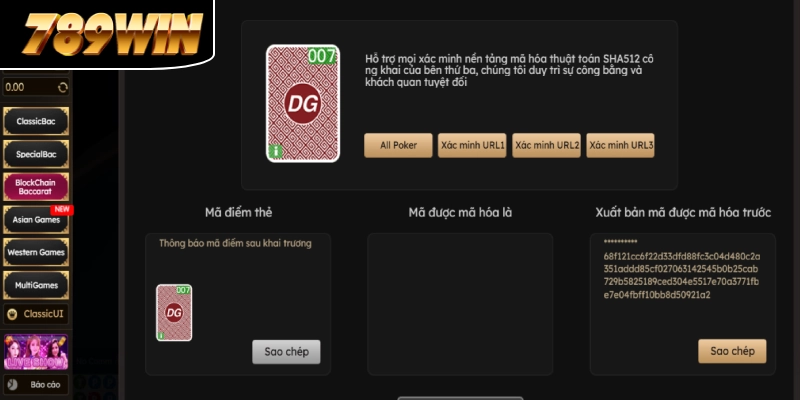The image size is (800, 400).
Task: Click the balance refresh icon beside 0.00
Action: pos(63,87)
